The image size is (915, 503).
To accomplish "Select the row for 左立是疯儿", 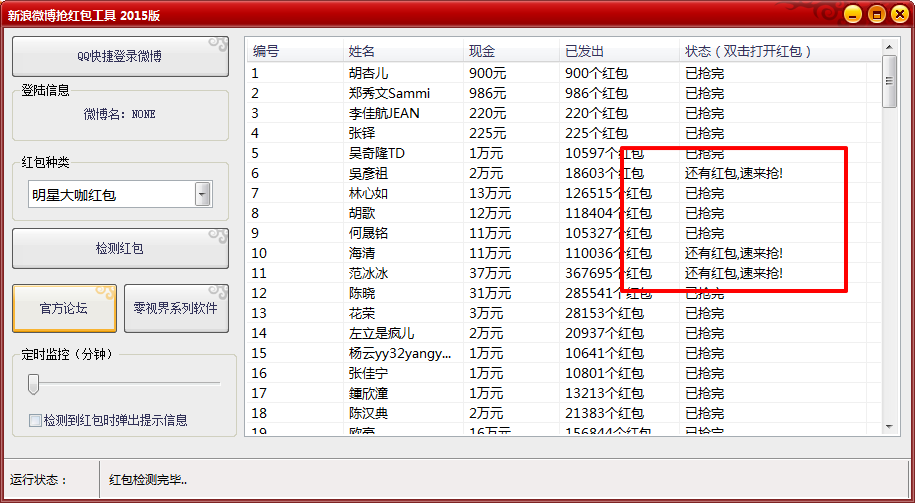I will (x=564, y=333).
